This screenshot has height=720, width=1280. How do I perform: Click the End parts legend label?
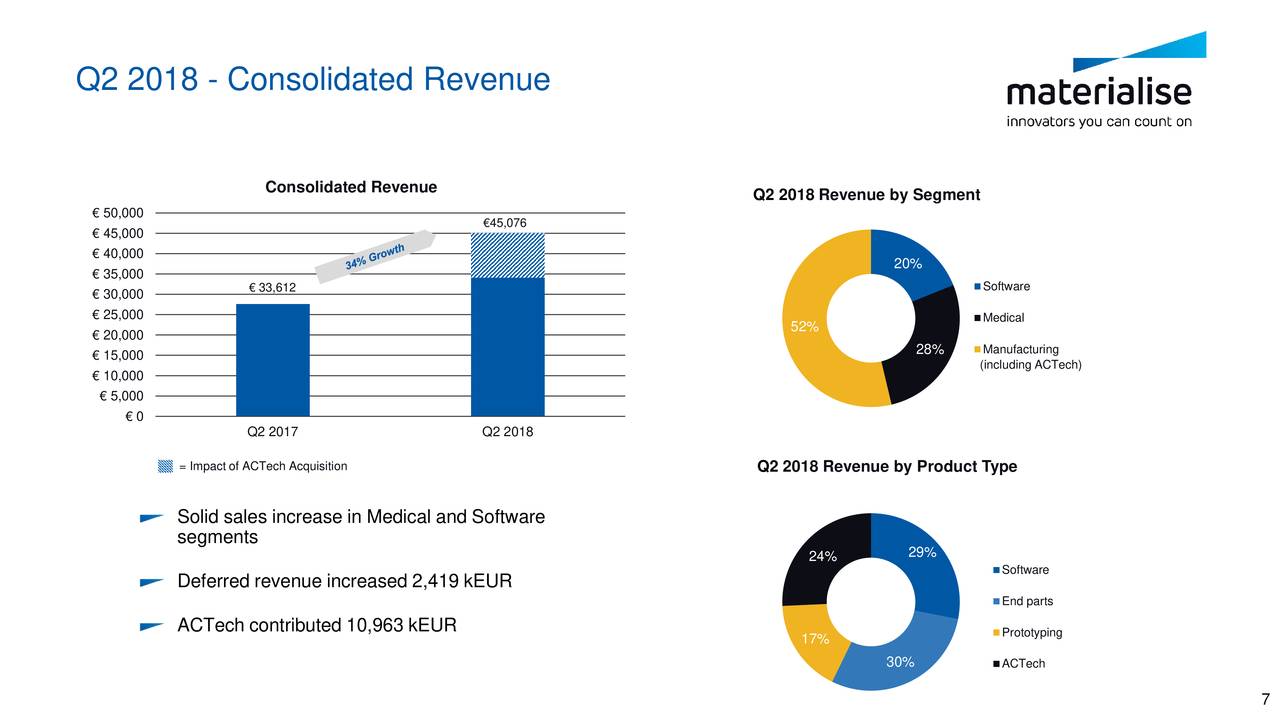point(1027,602)
